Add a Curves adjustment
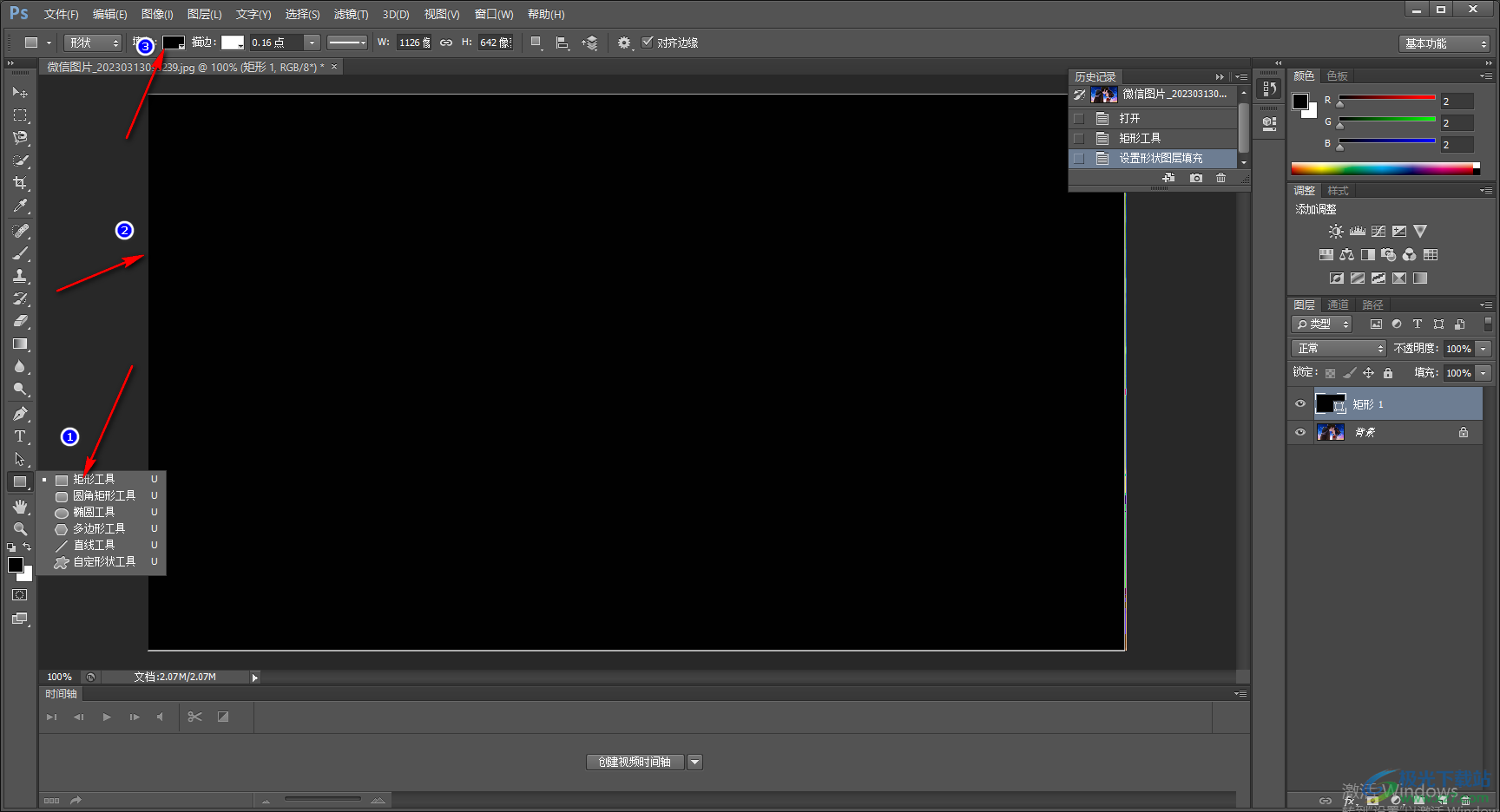Viewport: 1500px width, 812px height. click(x=1378, y=232)
